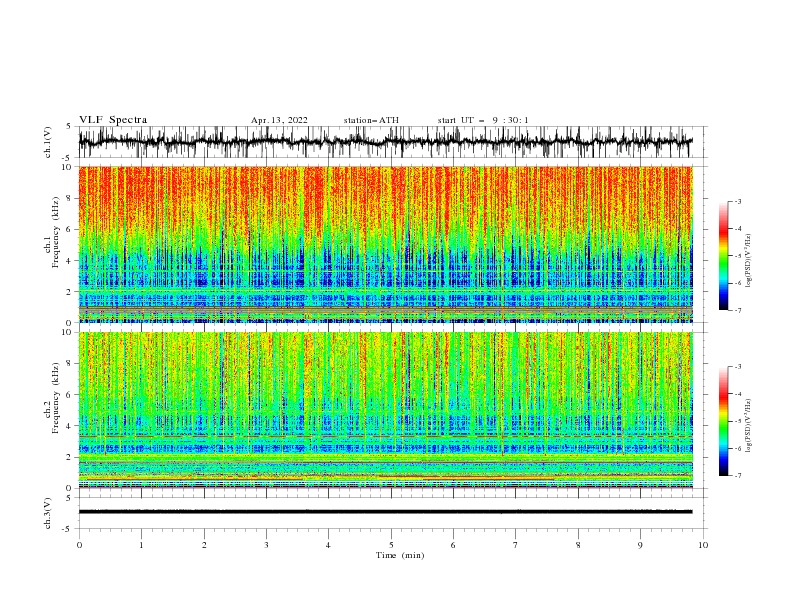Click time axis tick label "0"
The width and height of the screenshot is (792, 612).
coord(79,545)
